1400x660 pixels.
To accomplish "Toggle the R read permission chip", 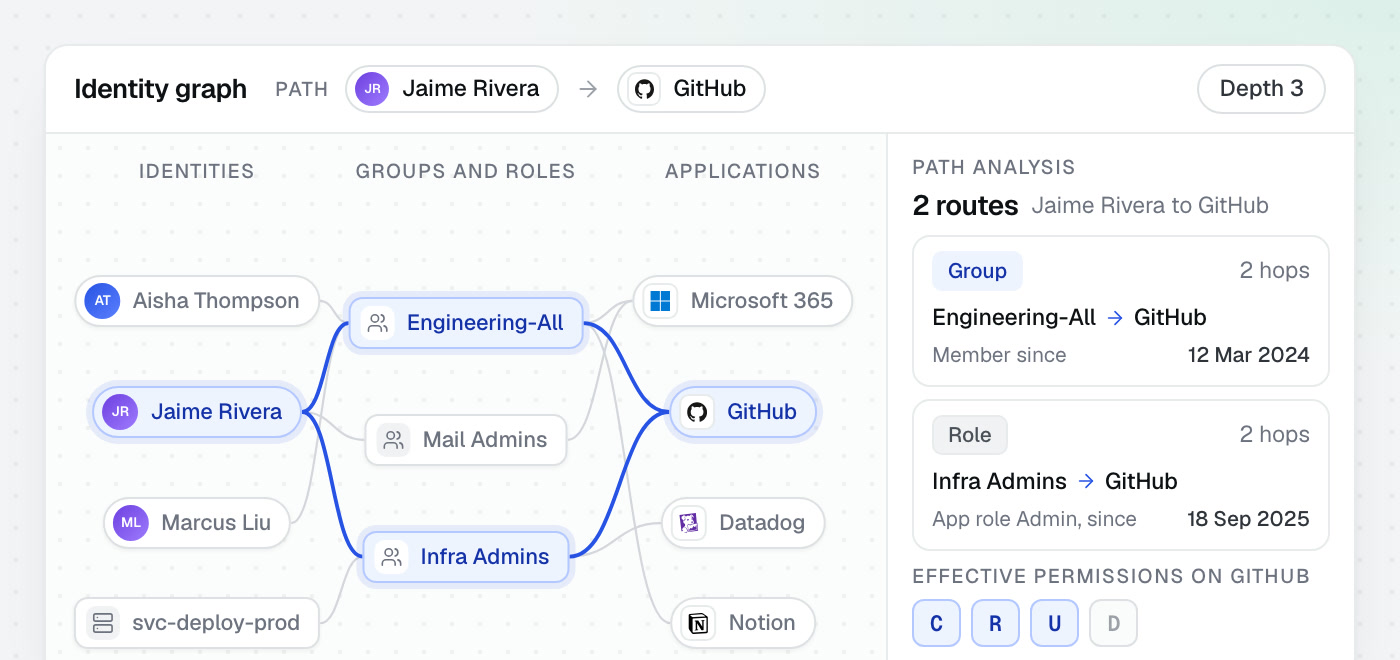I will tap(996, 624).
